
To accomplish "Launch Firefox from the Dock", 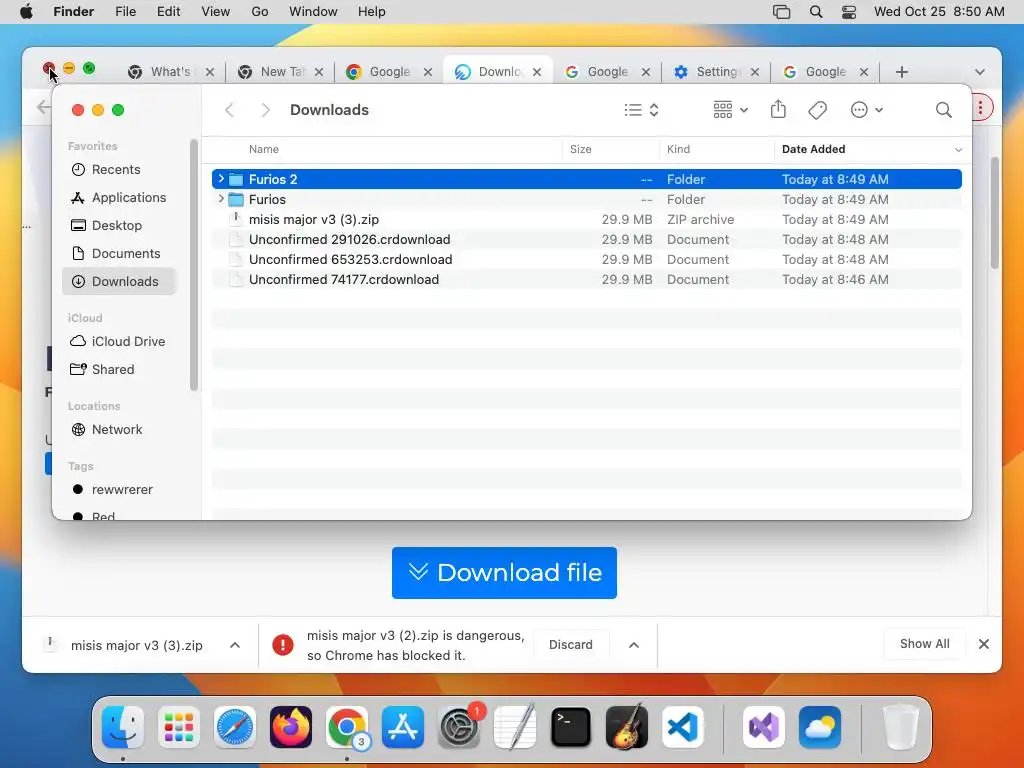I will 291,727.
